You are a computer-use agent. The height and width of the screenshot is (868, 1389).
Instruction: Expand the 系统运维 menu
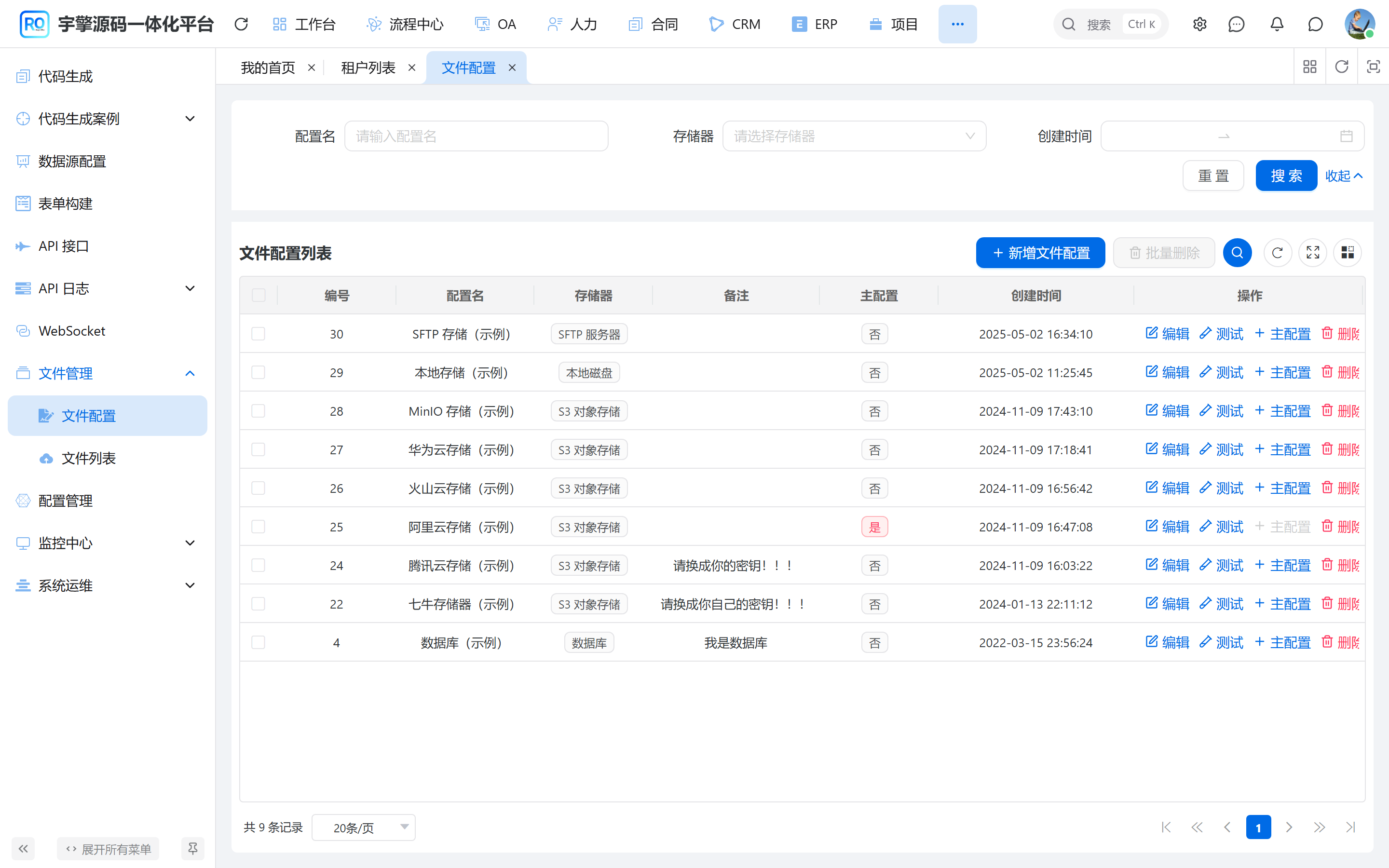click(108, 585)
